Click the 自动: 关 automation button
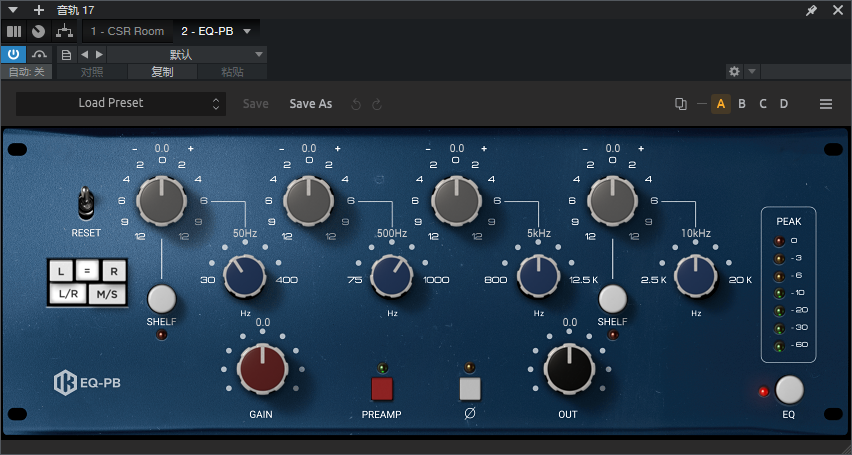The image size is (852, 455). coord(27,72)
